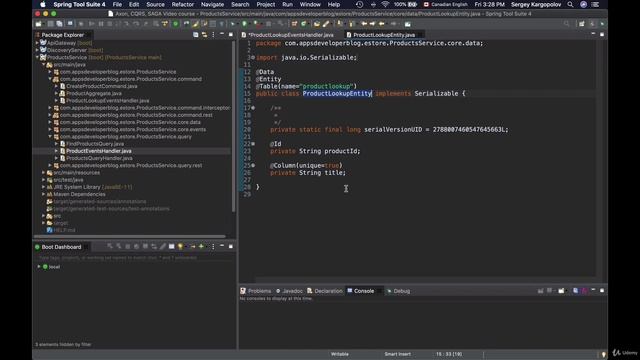Collapse the ProductsService.query package
This screenshot has height=360, width=640.
pos(50,137)
